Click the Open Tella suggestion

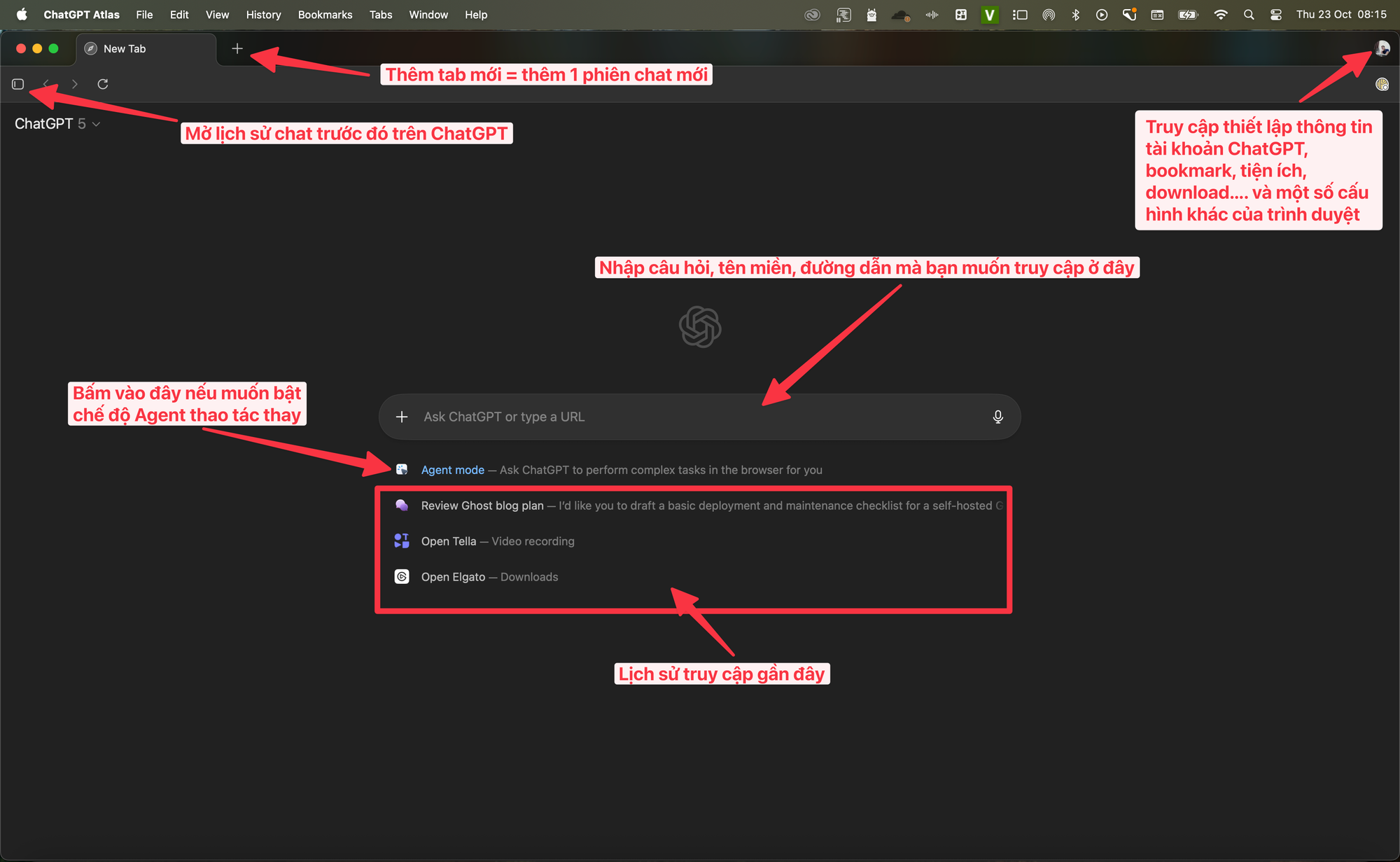[449, 541]
